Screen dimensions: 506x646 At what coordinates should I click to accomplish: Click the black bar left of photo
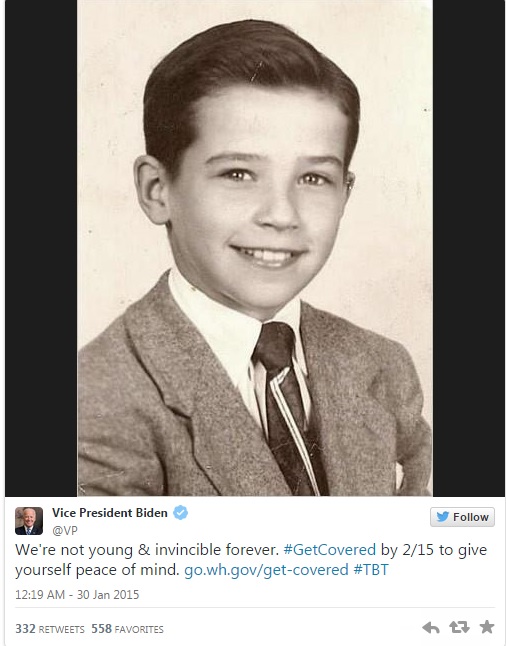[x=41, y=248]
